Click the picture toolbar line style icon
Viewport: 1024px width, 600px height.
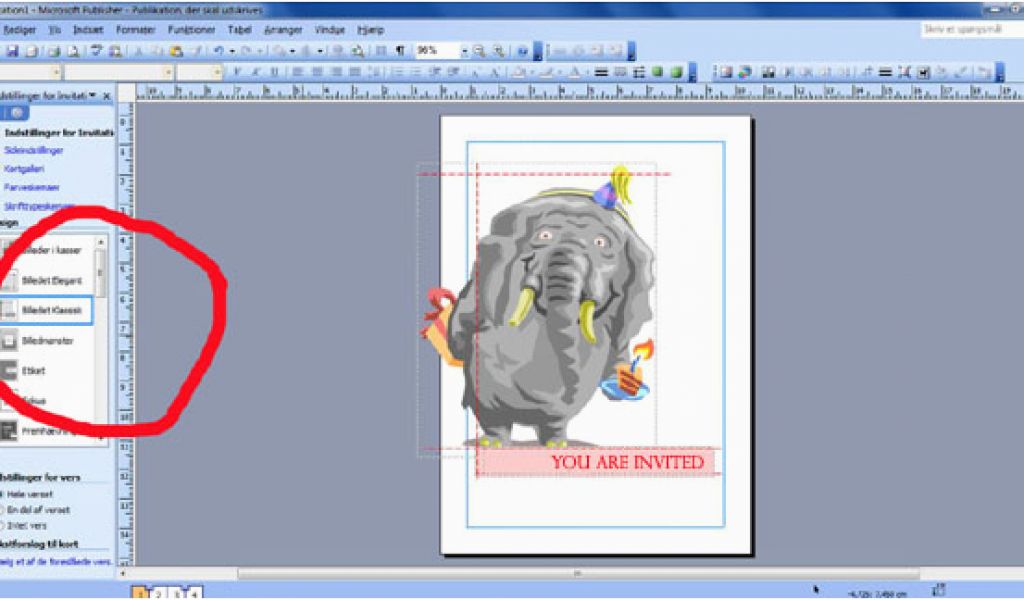[886, 72]
